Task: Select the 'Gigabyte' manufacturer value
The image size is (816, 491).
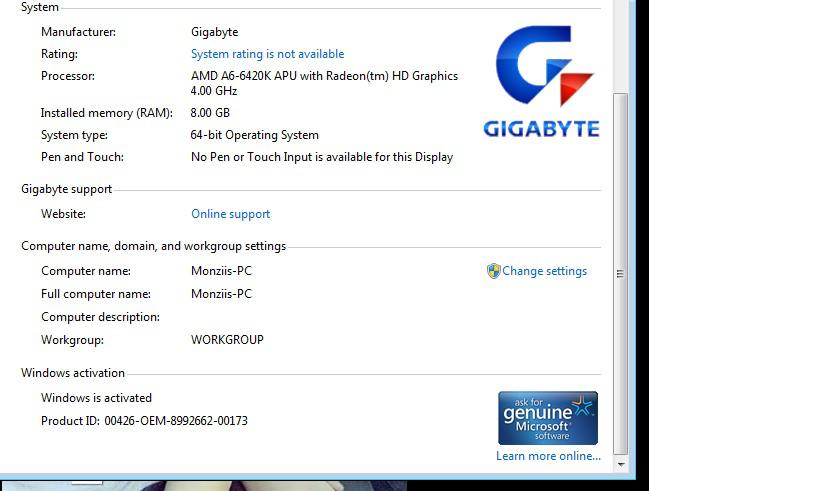Action: click(x=214, y=32)
